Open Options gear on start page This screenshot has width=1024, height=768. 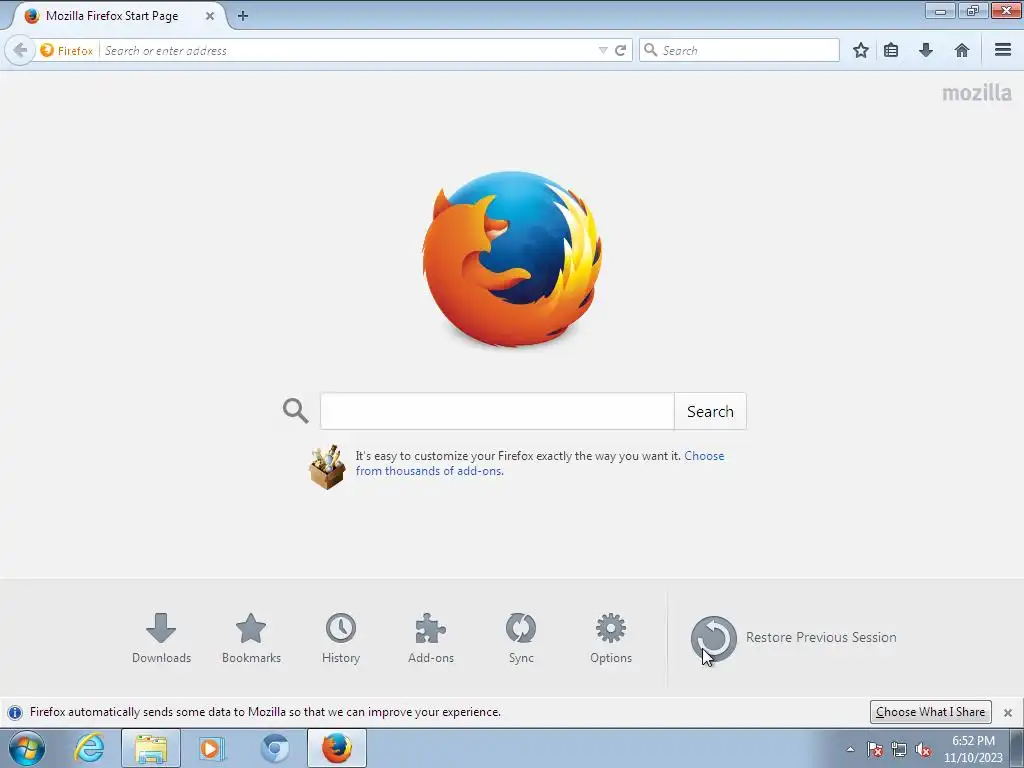coord(611,638)
